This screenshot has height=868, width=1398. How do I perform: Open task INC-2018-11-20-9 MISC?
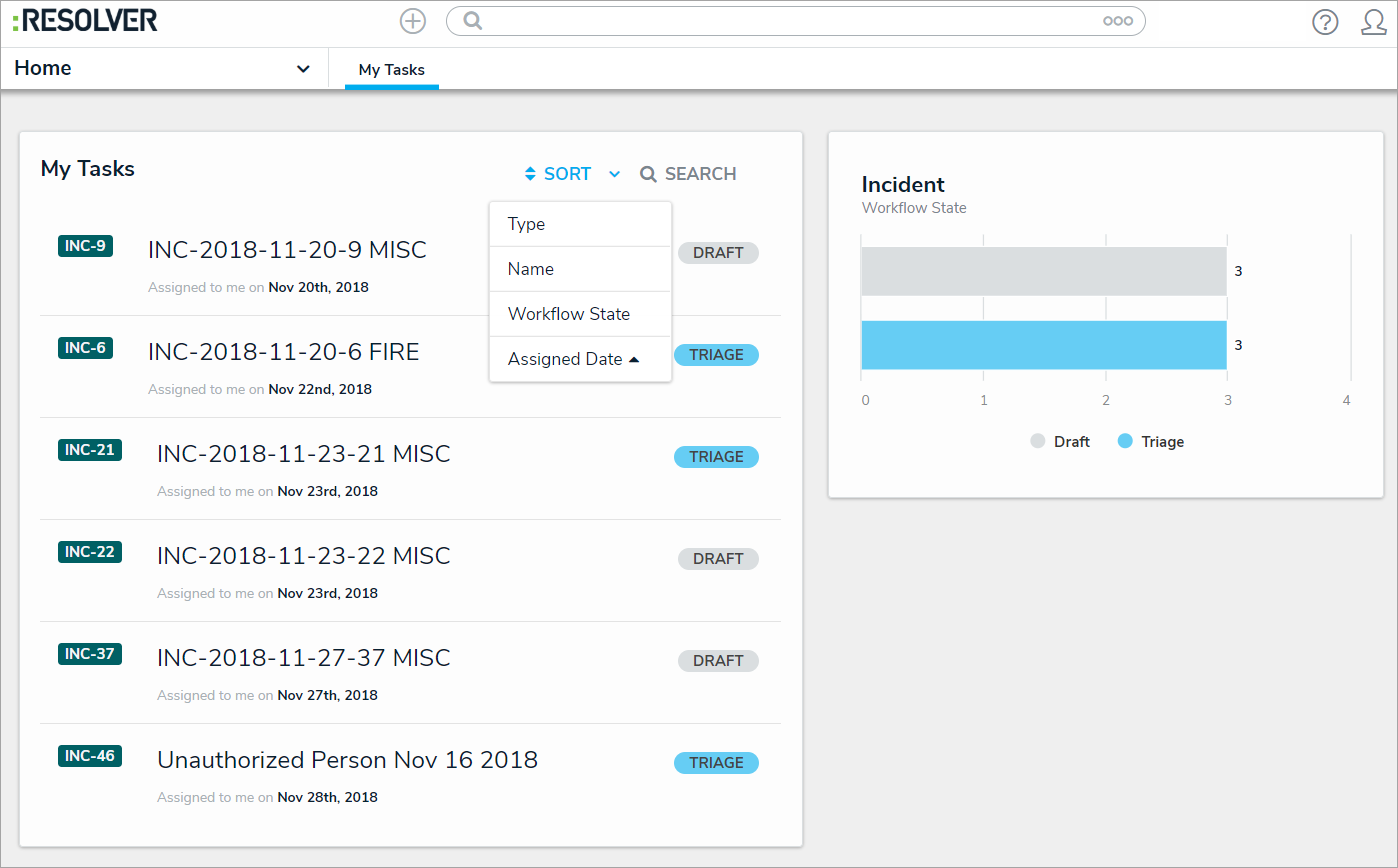287,250
